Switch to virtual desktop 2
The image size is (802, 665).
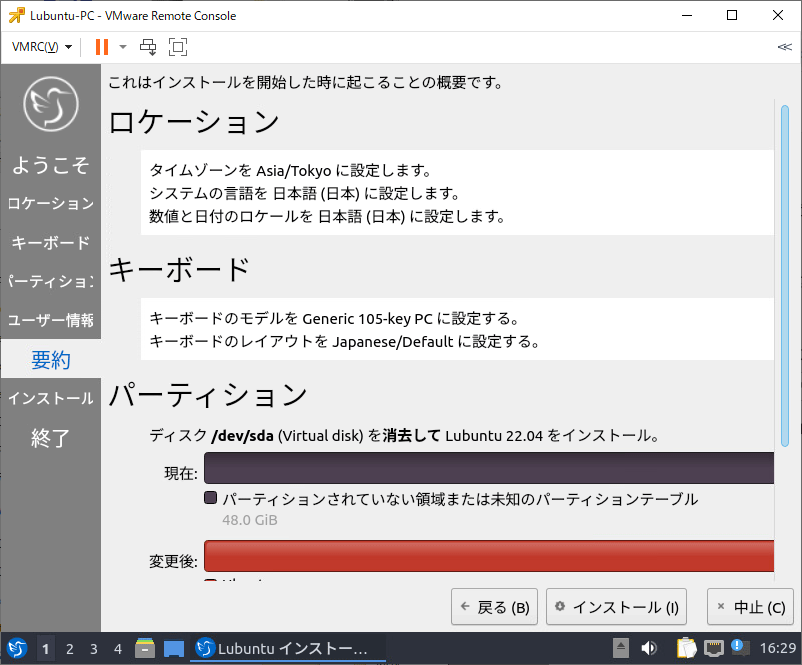70,649
